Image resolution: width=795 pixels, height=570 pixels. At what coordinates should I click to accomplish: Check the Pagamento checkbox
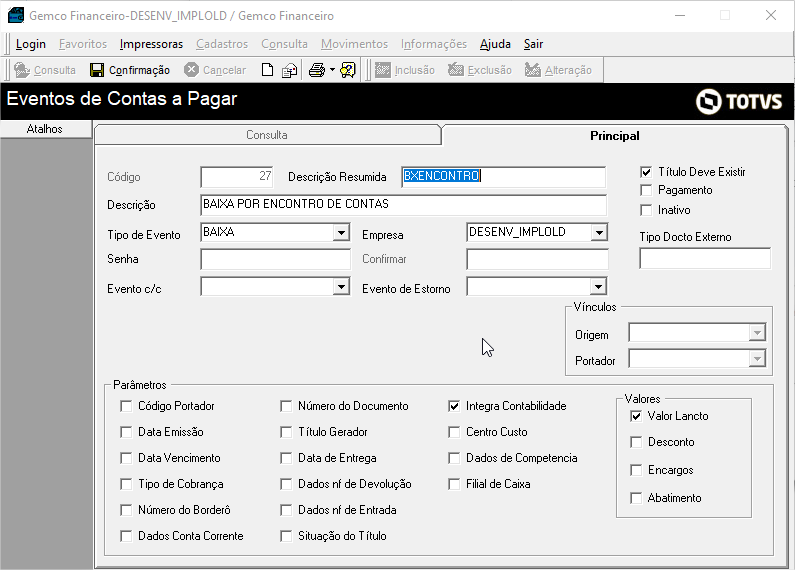[646, 190]
